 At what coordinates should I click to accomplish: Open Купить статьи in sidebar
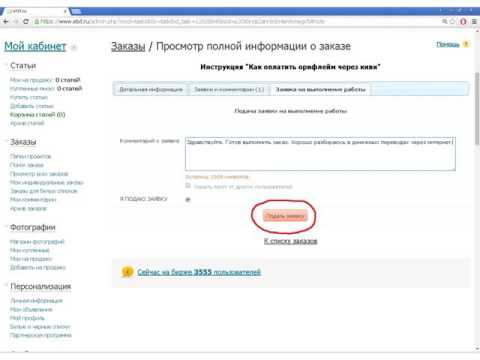[x=29, y=97]
